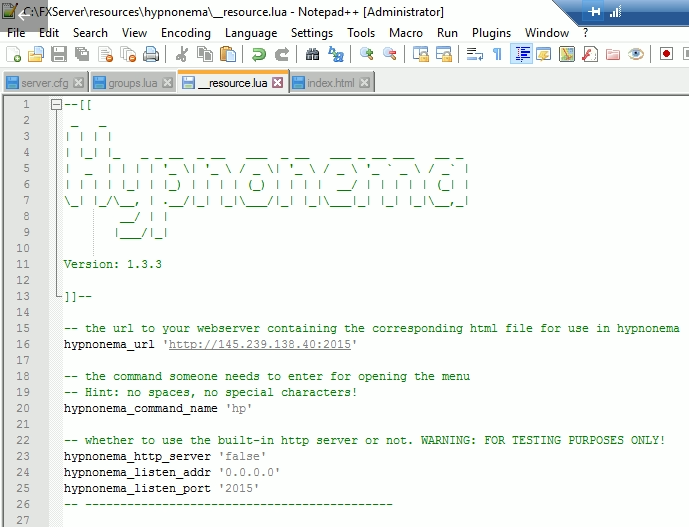Open the View menu
Image resolution: width=689 pixels, height=527 pixels.
point(134,33)
